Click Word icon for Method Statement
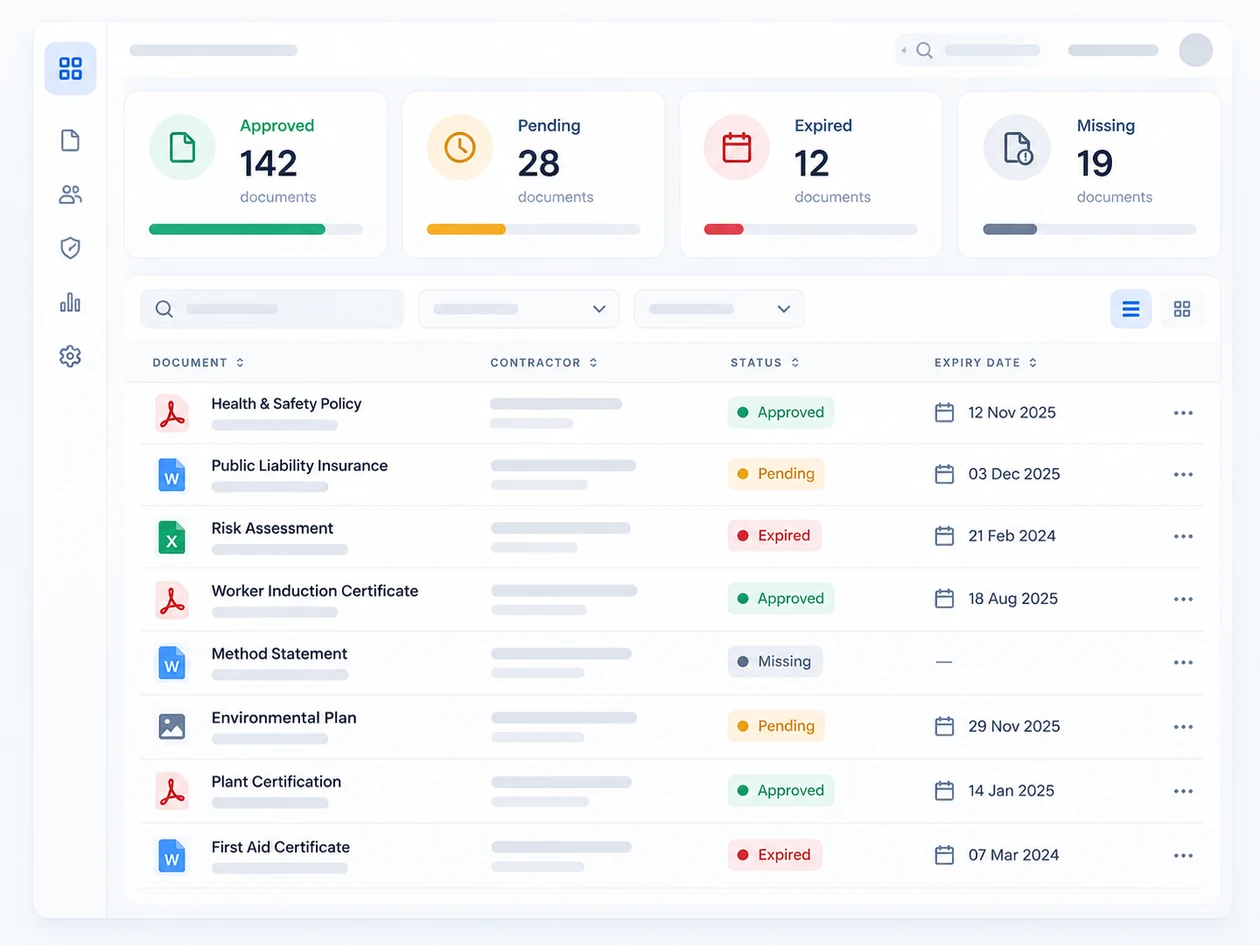Viewport: 1260px width, 945px height. (x=172, y=663)
